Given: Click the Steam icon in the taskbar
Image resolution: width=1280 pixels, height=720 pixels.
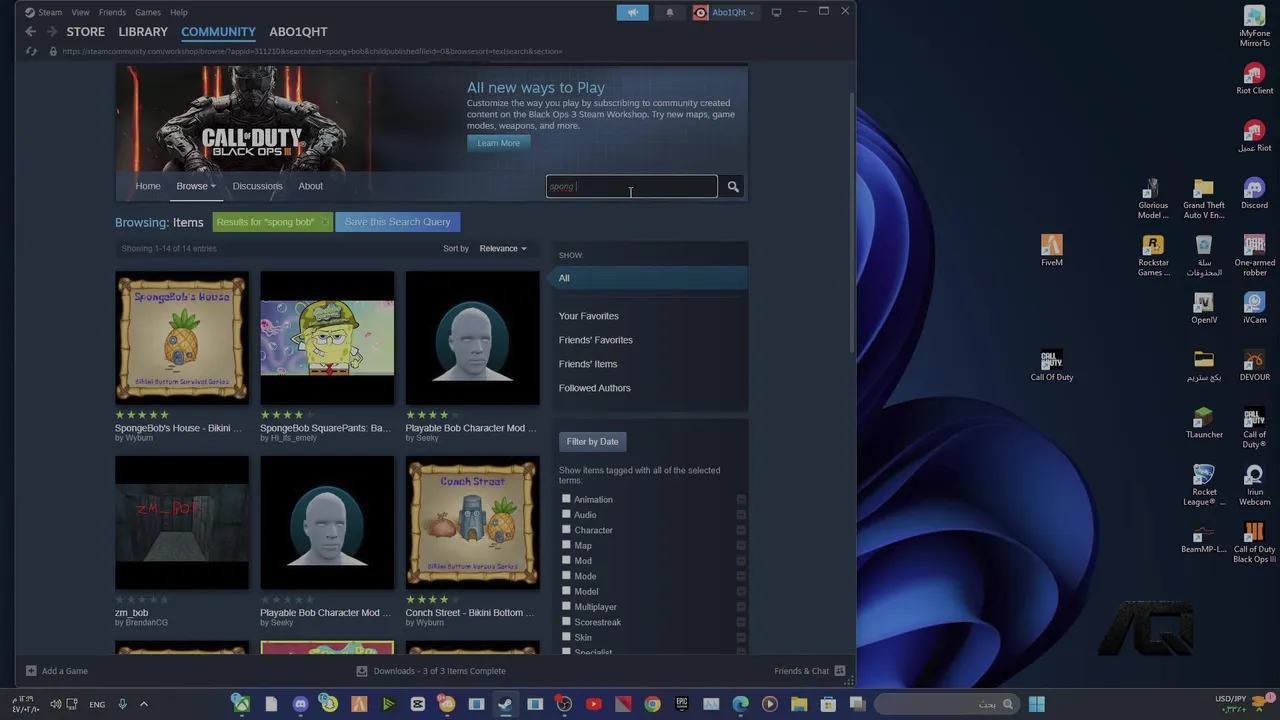Looking at the screenshot, I should pos(505,704).
